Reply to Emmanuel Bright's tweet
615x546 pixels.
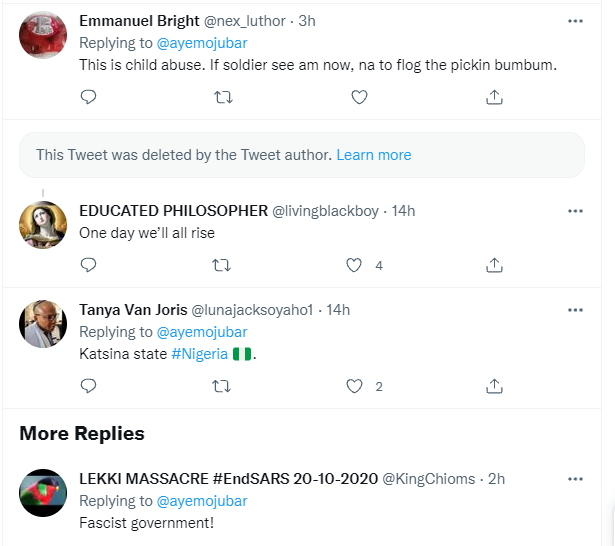(88, 97)
